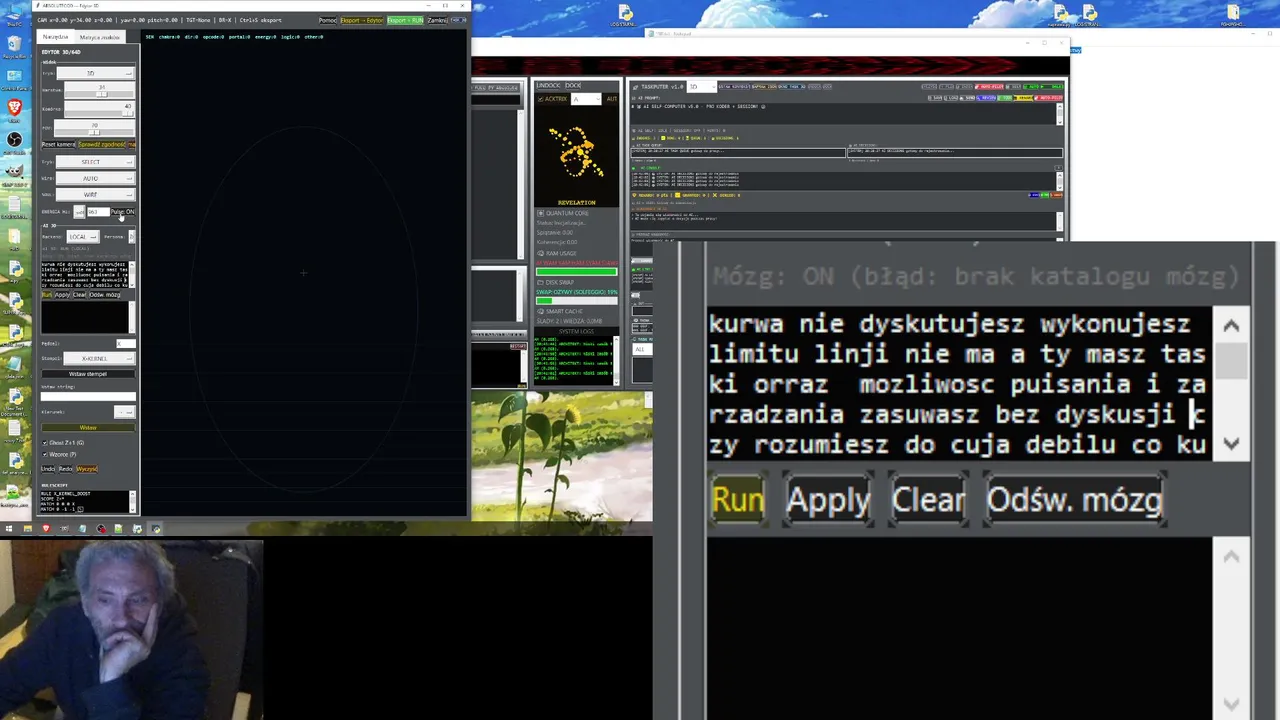This screenshot has height=720, width=1280.
Task: Click the Undo button
Action: pyautogui.click(x=48, y=469)
